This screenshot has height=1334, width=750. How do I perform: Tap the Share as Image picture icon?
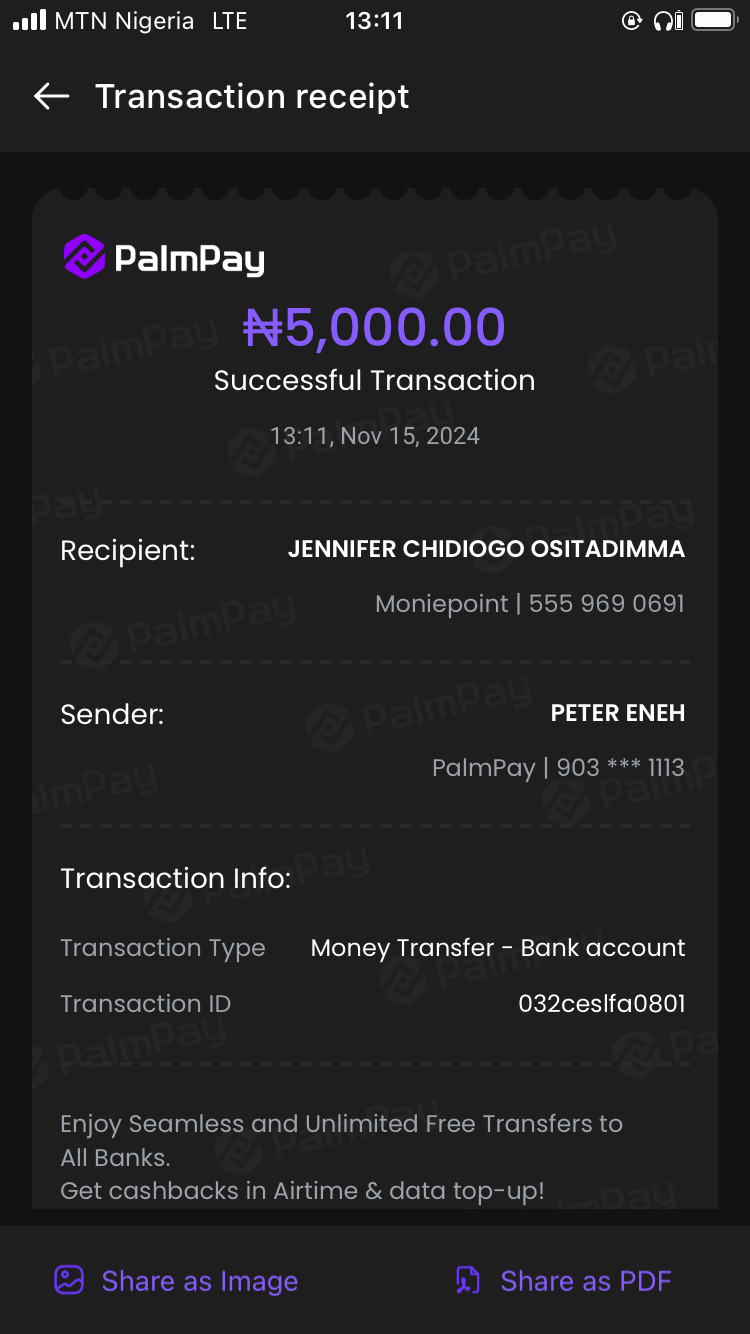[x=69, y=1280]
